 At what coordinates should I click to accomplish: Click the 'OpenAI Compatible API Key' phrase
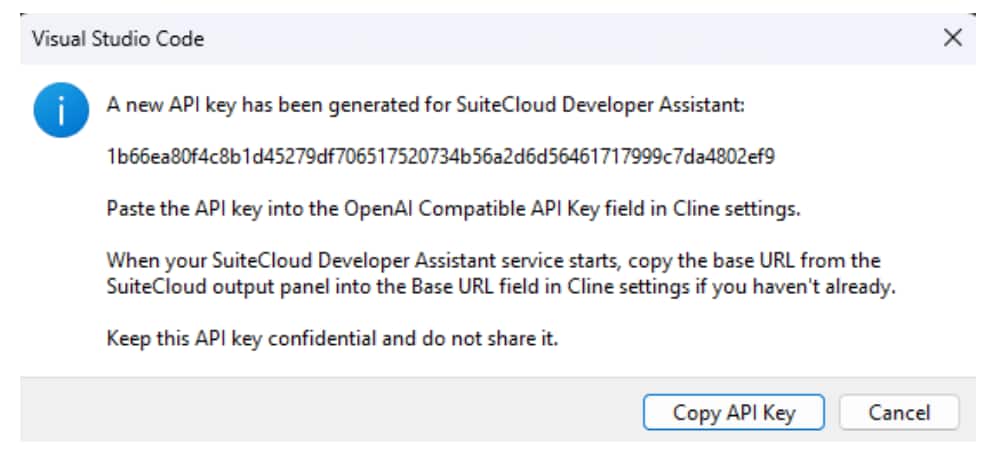[474, 210]
